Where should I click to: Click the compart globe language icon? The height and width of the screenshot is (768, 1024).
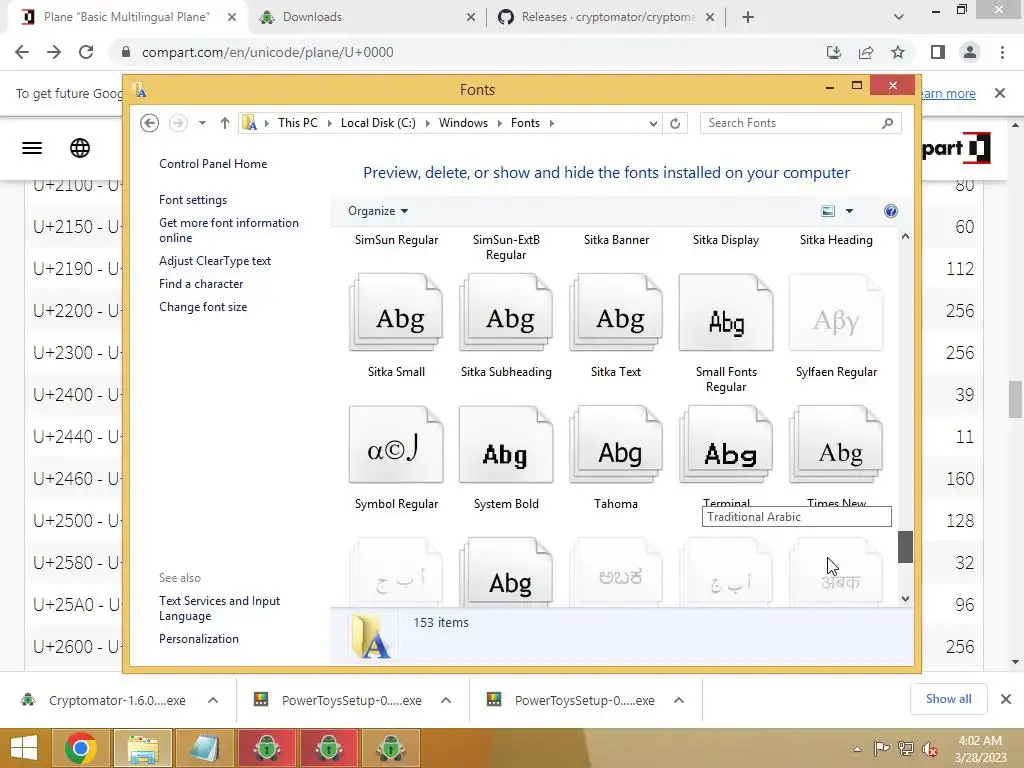[80, 148]
